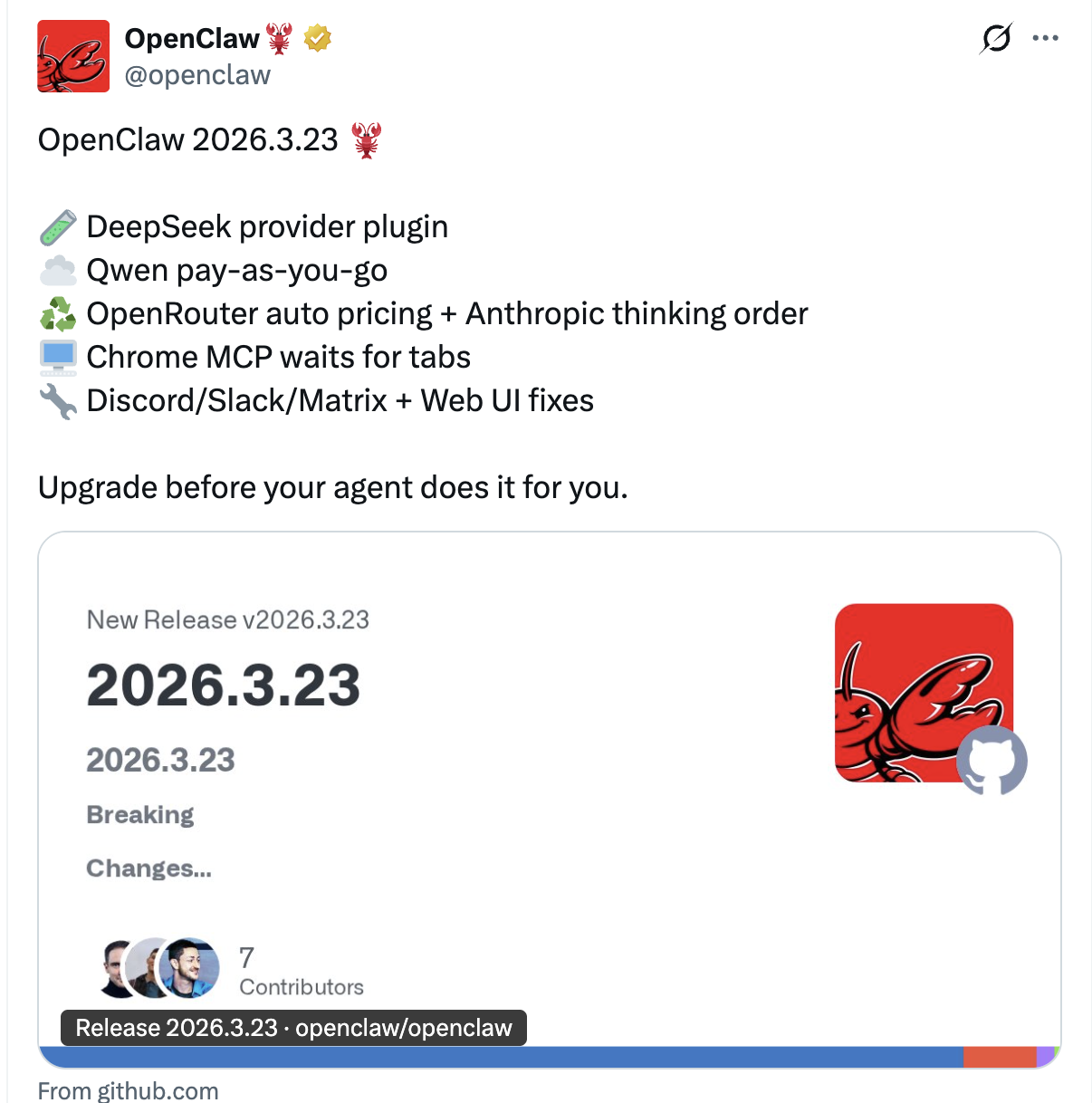1092x1103 pixels.
Task: Click the contributor avatars group
Action: (x=159, y=968)
